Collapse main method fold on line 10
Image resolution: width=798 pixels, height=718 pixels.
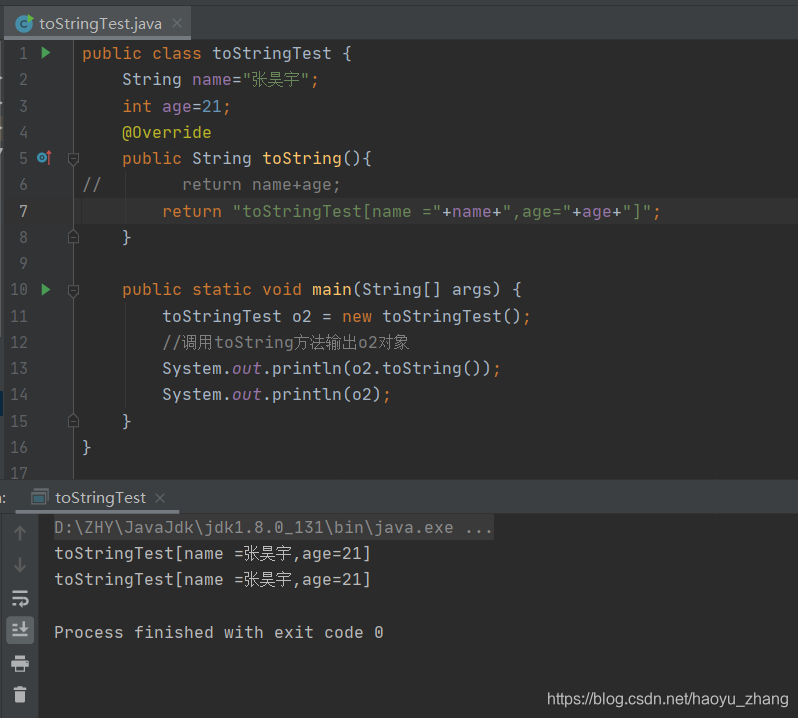pyautogui.click(x=73, y=290)
